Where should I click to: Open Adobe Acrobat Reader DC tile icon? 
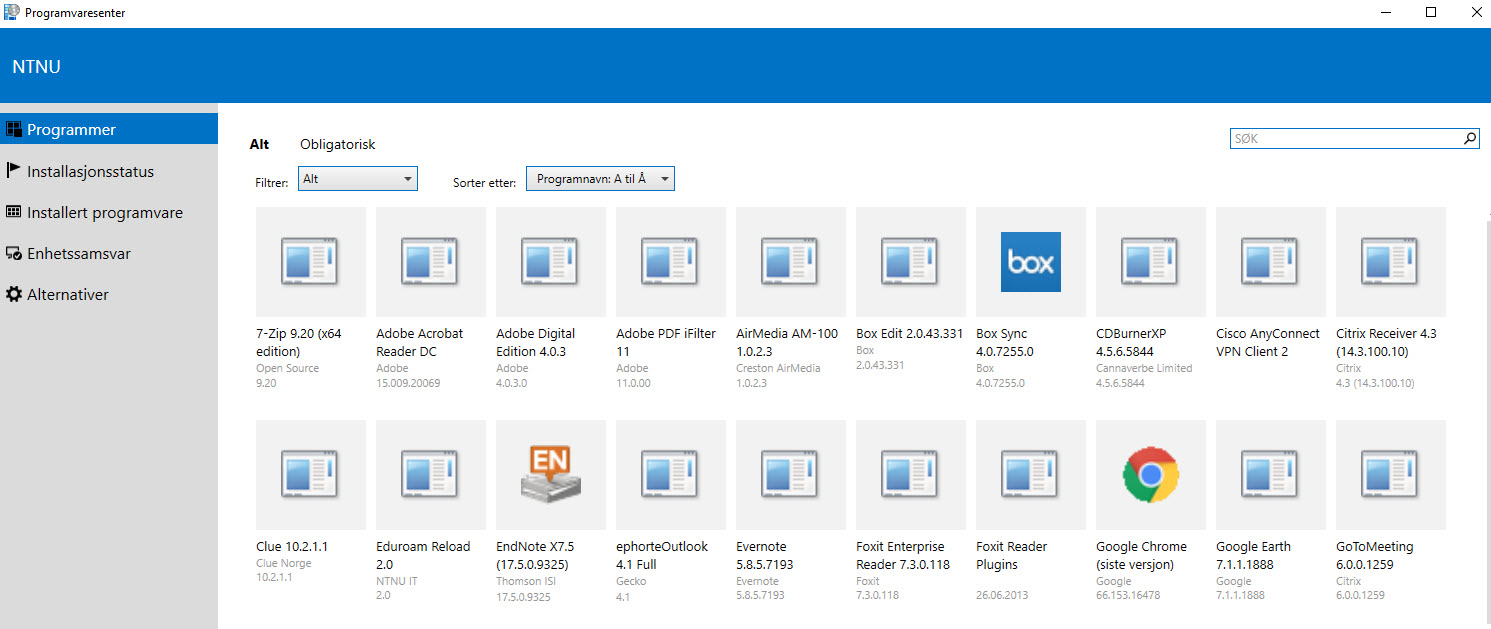(431, 262)
